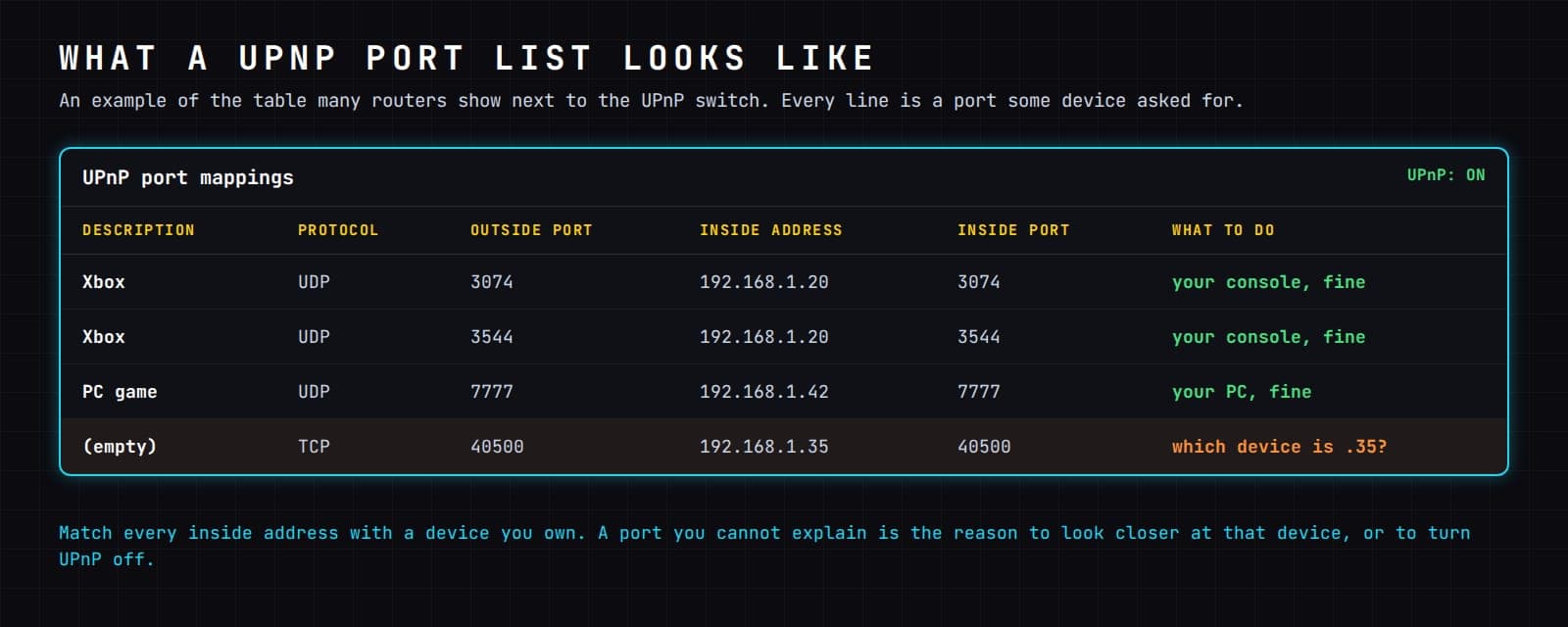Click "your console, fine" in the 3074 row

pyautogui.click(x=1269, y=282)
